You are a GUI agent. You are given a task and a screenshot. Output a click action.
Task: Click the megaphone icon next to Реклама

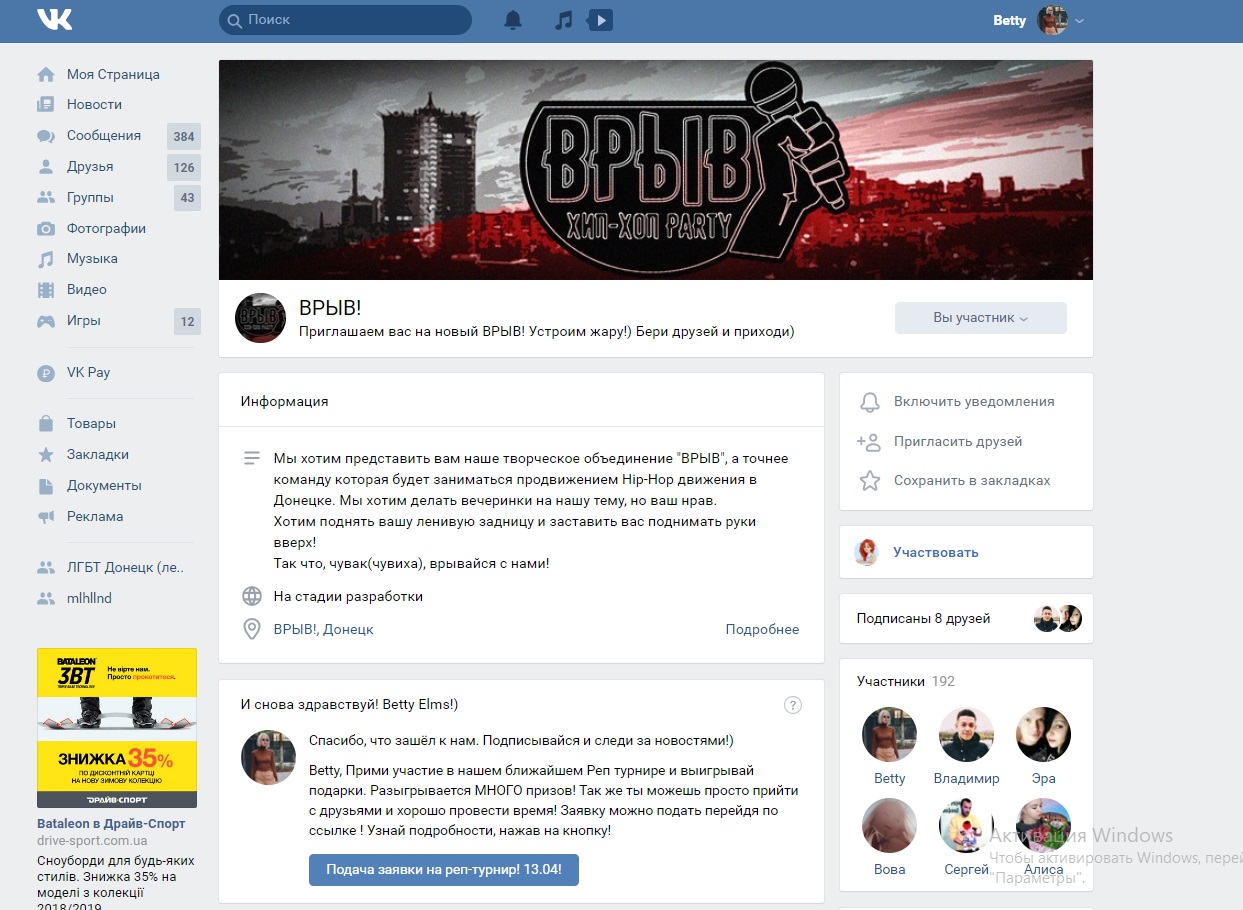[x=46, y=517]
